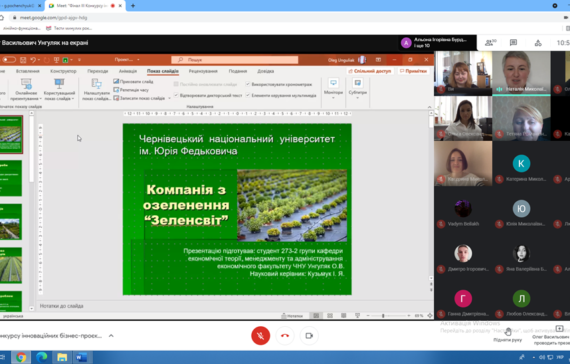The width and height of the screenshot is (570, 364).
Task: Click Chrome address bar meet.google.com
Action: click(53, 17)
